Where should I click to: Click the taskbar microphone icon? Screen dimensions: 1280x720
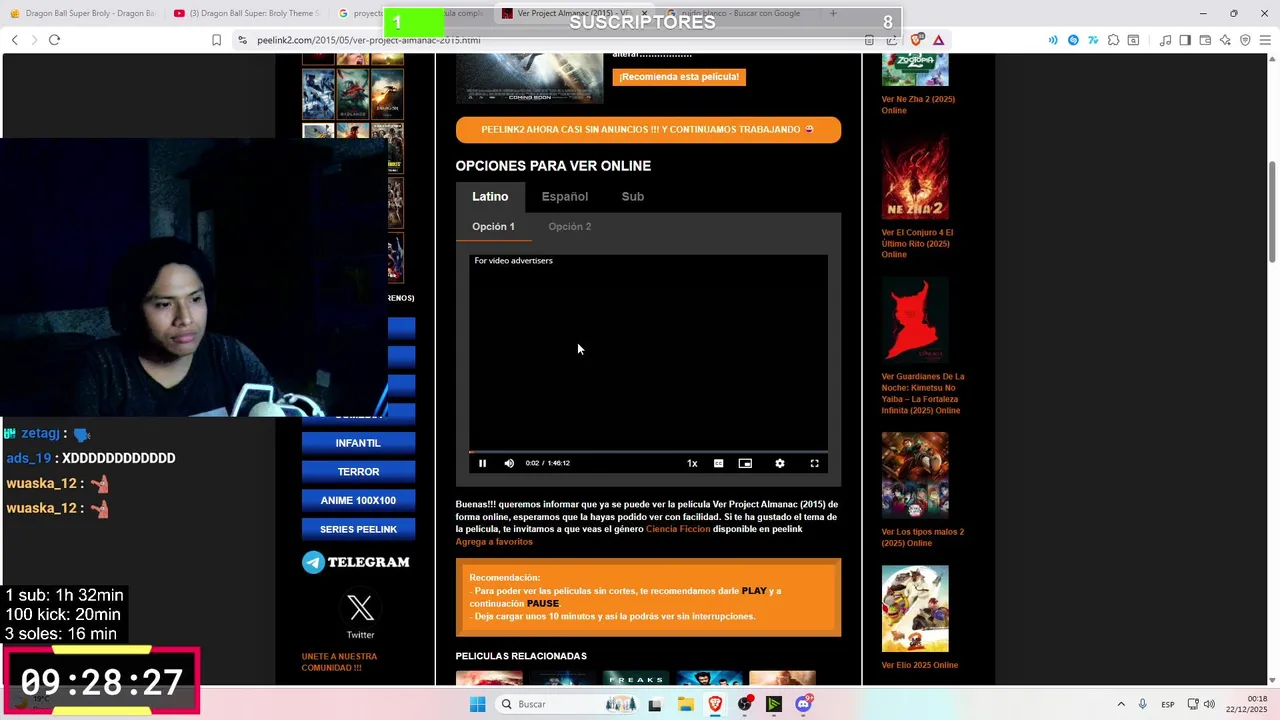coord(1143,704)
